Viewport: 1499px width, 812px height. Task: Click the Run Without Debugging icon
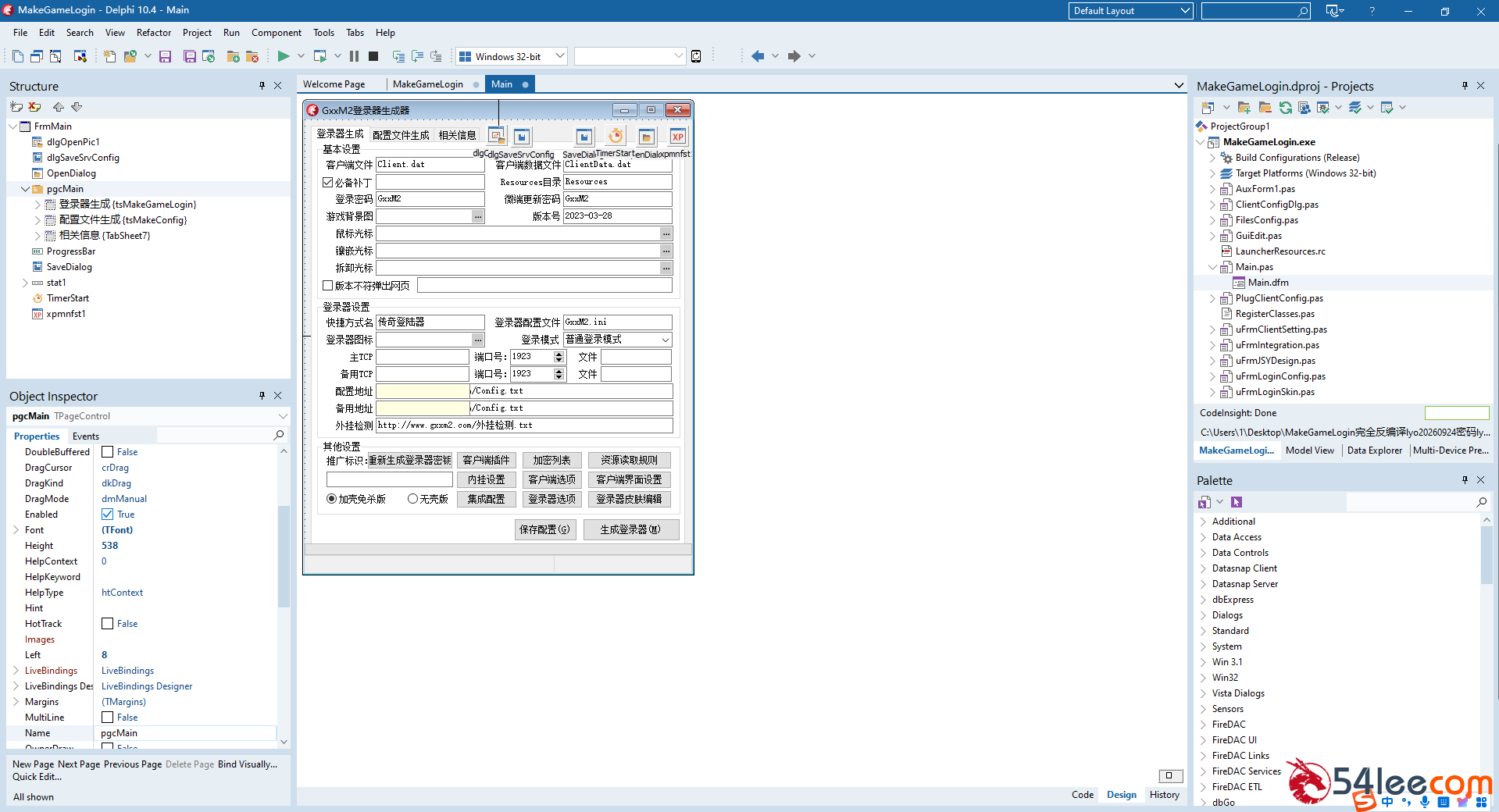[x=319, y=56]
